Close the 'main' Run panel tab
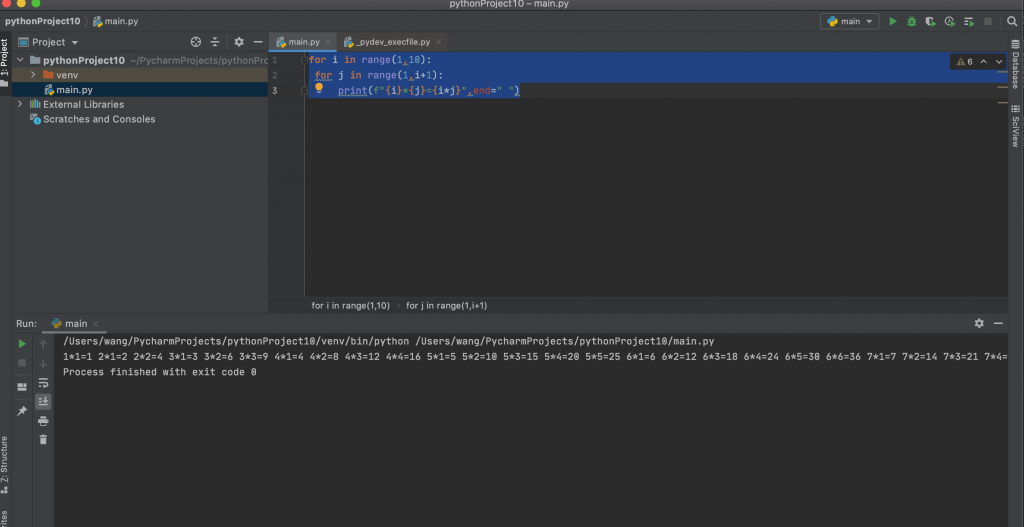This screenshot has width=1024, height=527. coord(95,324)
